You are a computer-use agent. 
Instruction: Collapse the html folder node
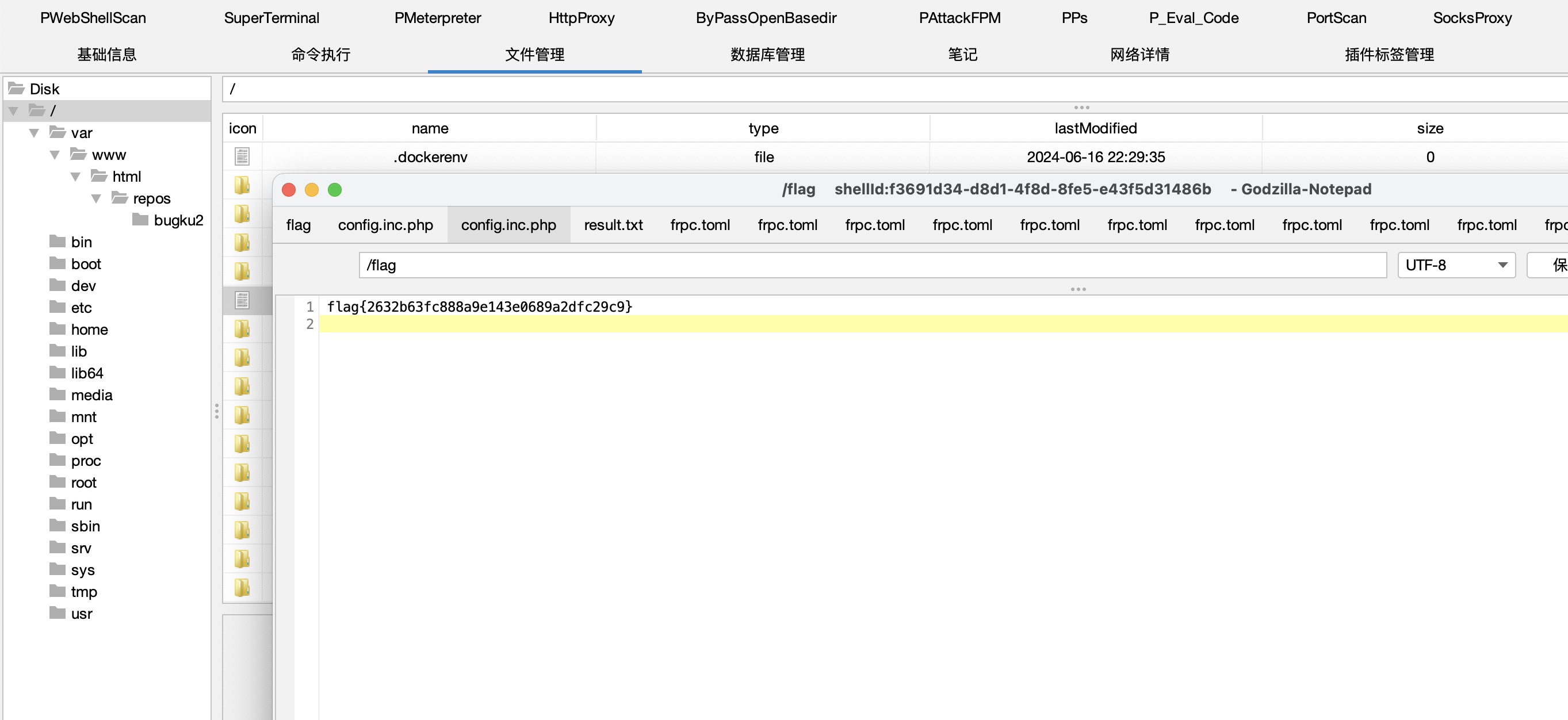pyautogui.click(x=75, y=177)
